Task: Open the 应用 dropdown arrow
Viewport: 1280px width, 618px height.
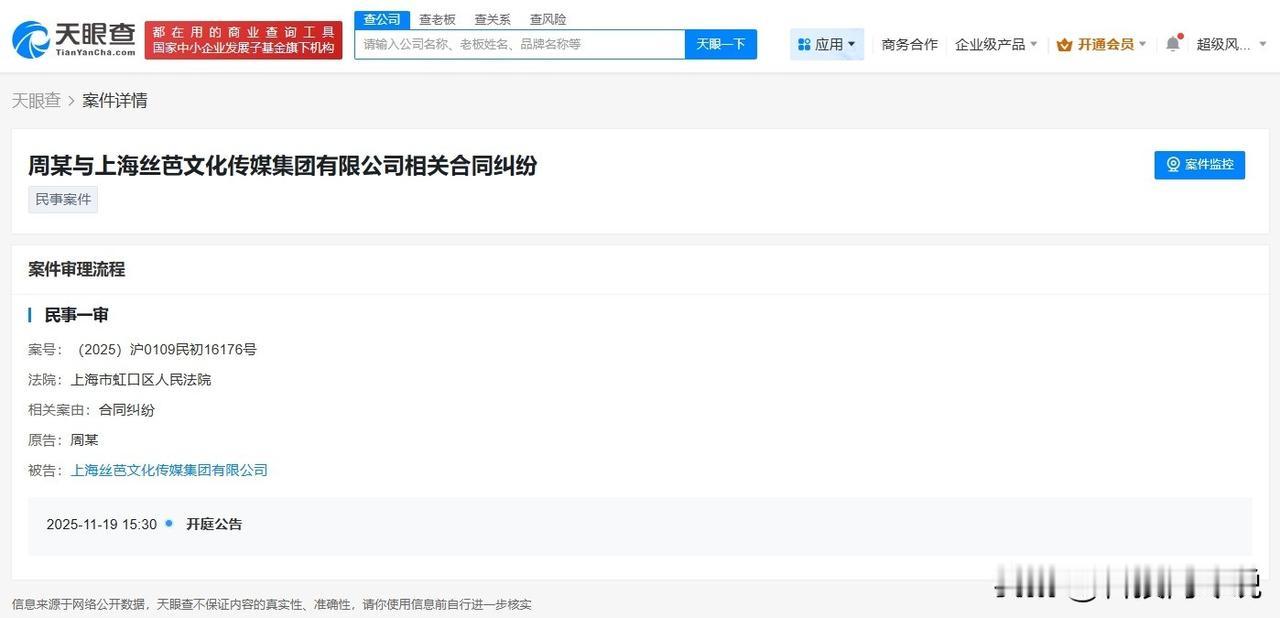Action: (851, 44)
